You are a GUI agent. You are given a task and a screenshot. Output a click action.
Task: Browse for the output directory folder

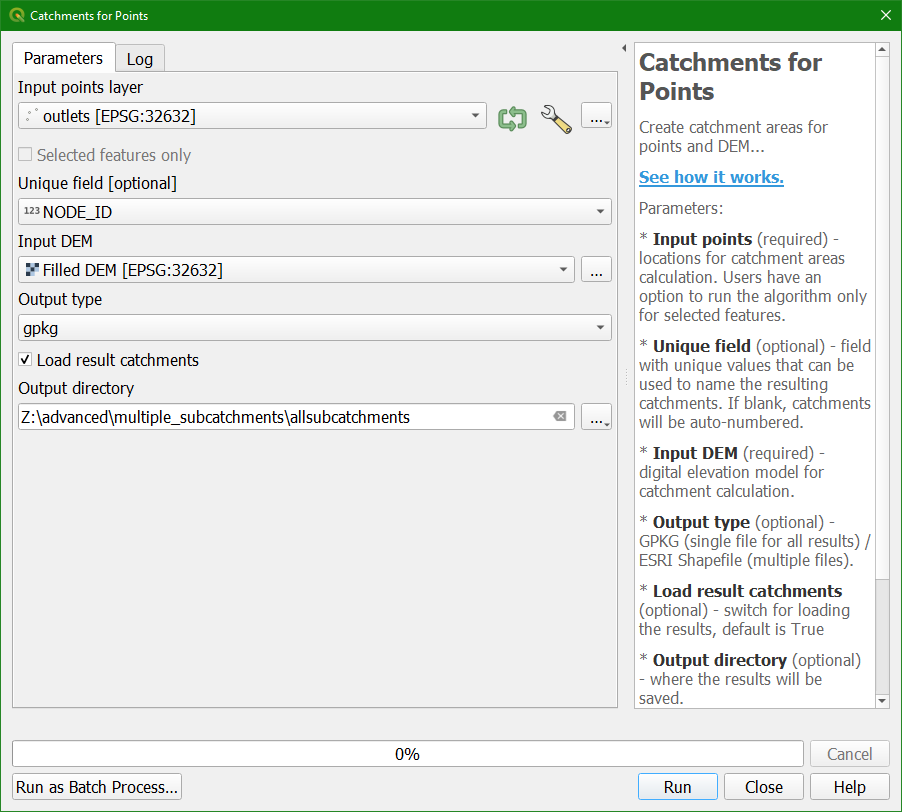[596, 418]
